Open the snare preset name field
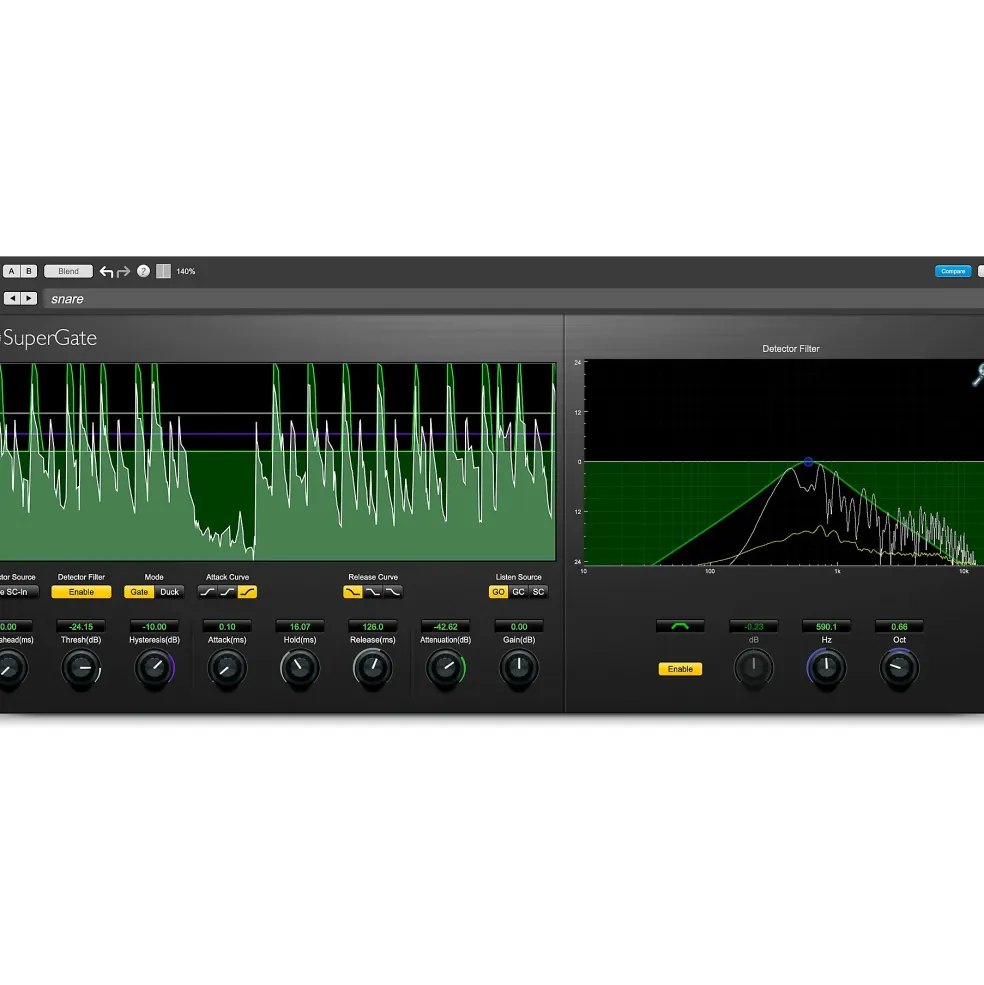 point(515,299)
